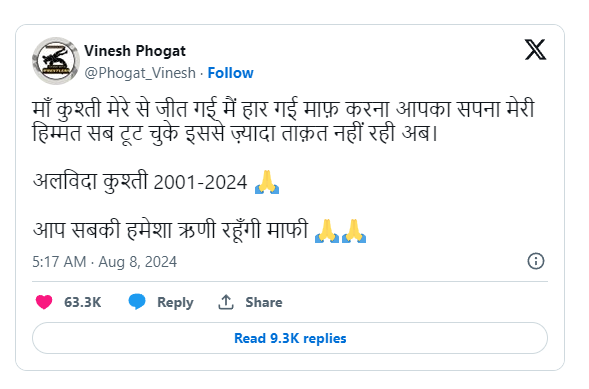Click the Share label
The image size is (589, 389).
pos(264,302)
